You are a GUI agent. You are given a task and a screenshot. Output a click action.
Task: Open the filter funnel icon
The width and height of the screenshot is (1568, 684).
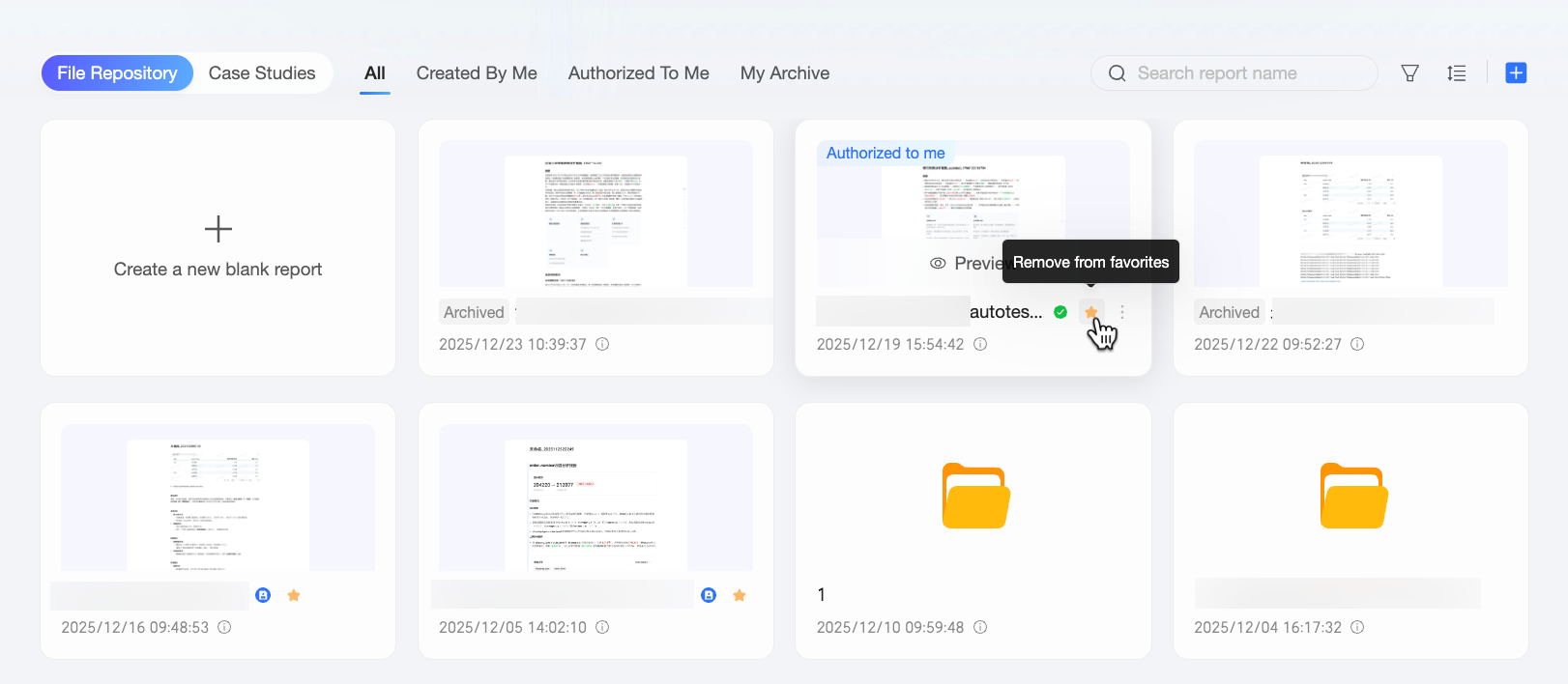1410,73
